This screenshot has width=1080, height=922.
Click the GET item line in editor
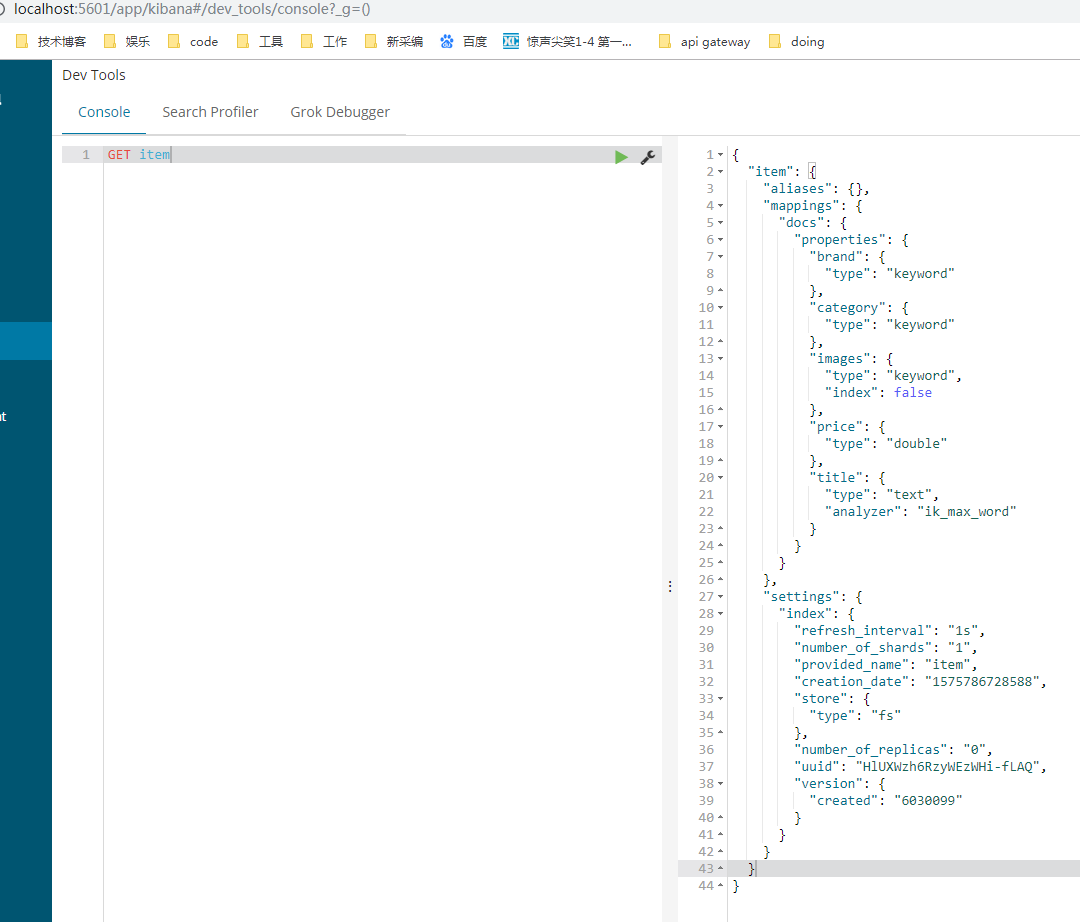[138, 154]
